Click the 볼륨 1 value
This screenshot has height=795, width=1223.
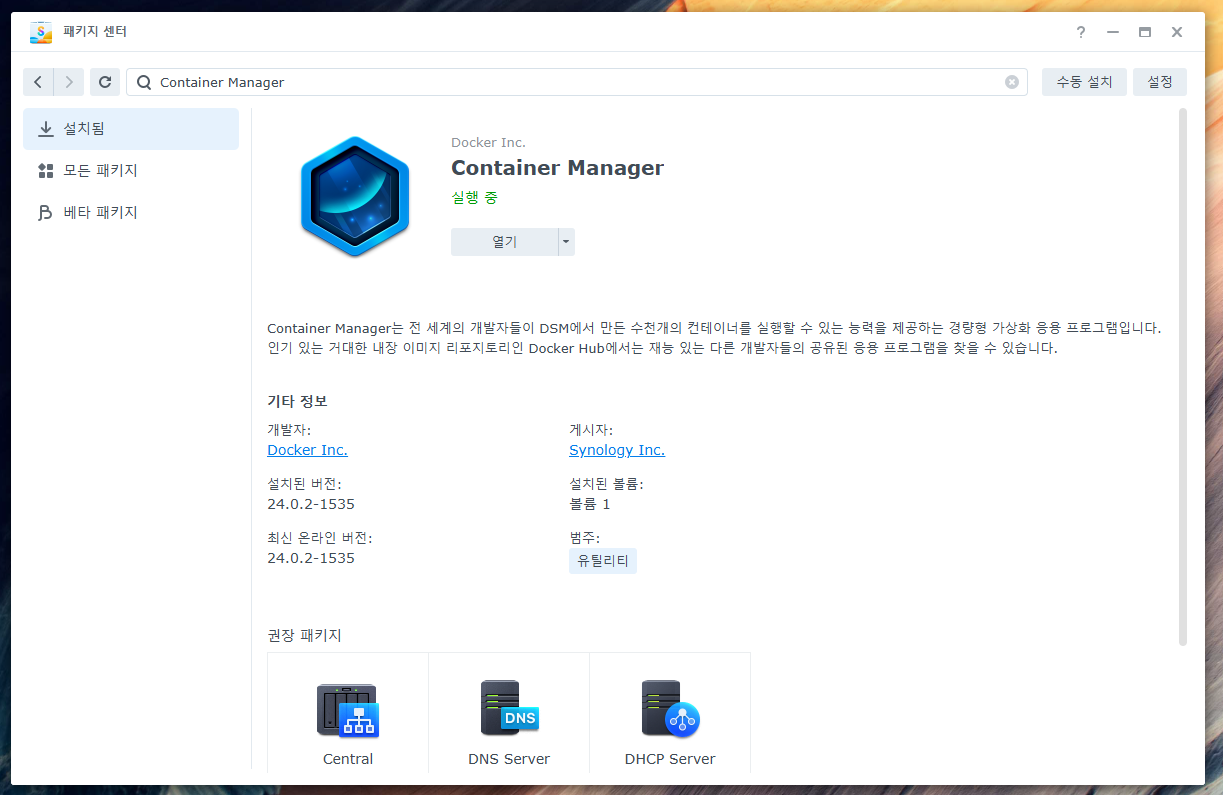589,504
